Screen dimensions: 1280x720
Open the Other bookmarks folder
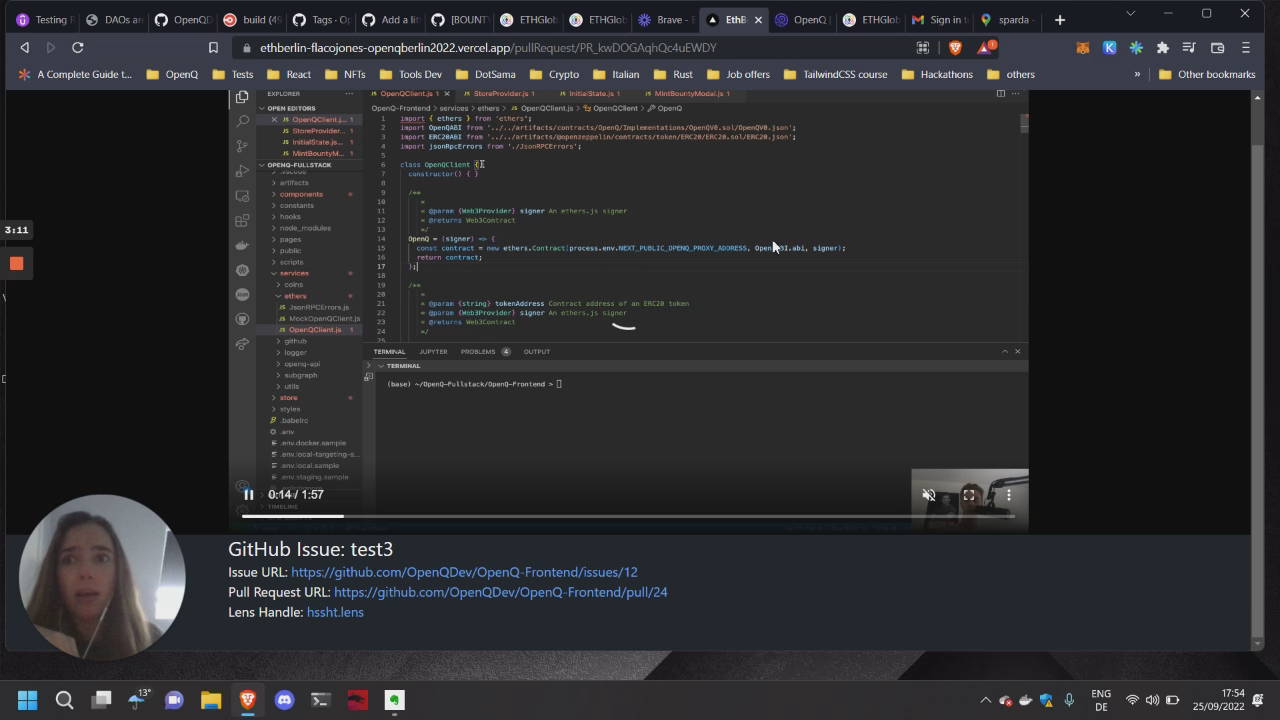point(1206,74)
